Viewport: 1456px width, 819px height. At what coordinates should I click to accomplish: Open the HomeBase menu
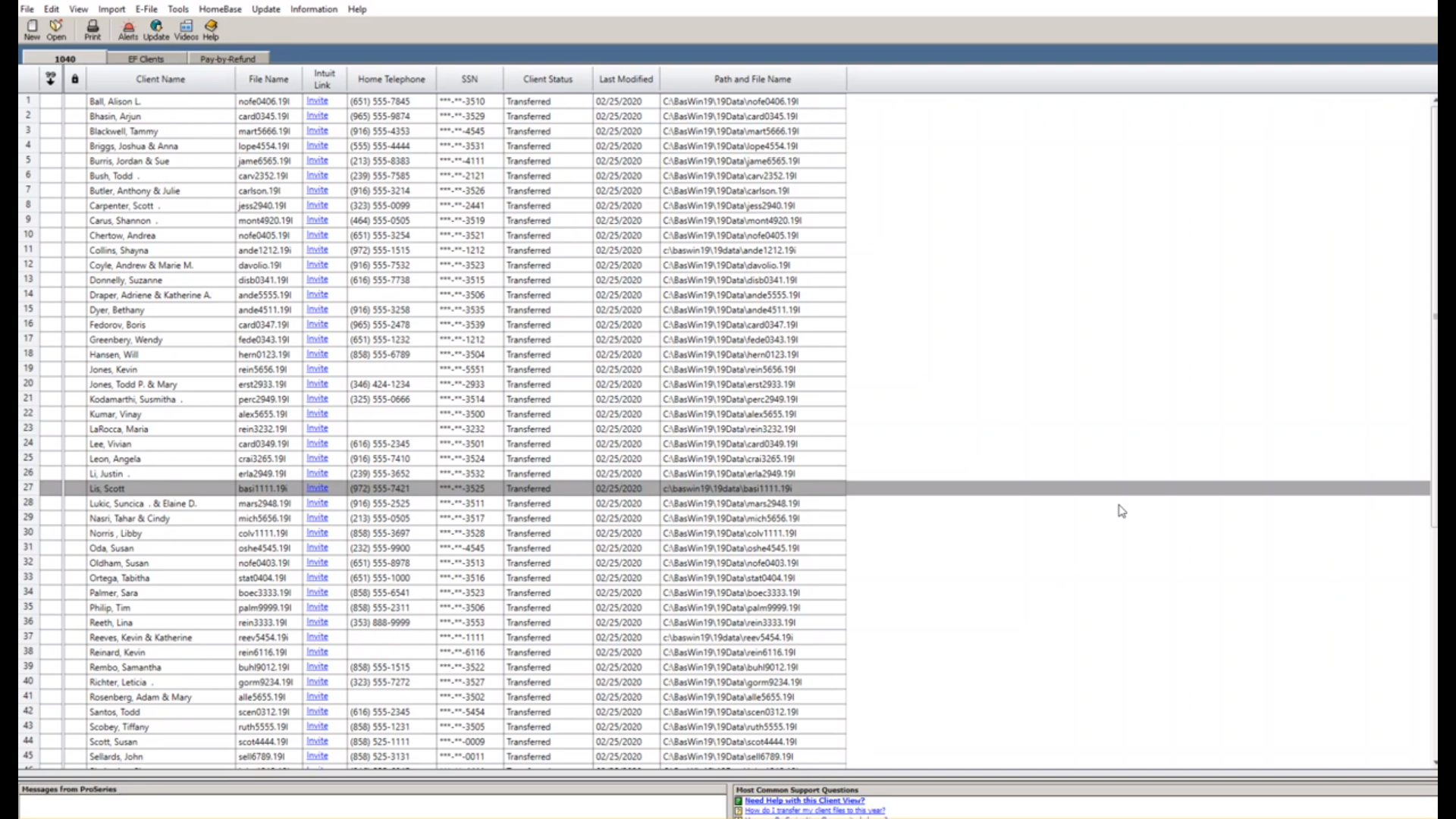point(220,9)
